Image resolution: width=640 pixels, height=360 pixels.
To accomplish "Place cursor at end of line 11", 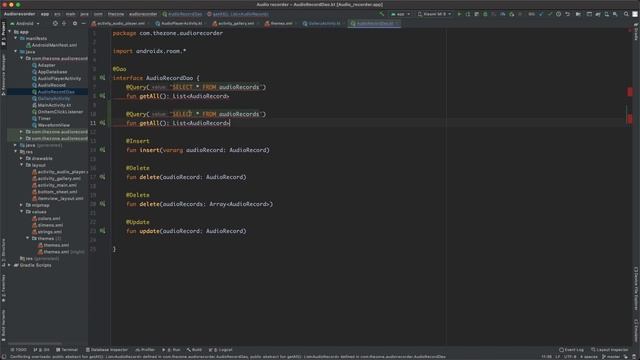I will [231, 123].
